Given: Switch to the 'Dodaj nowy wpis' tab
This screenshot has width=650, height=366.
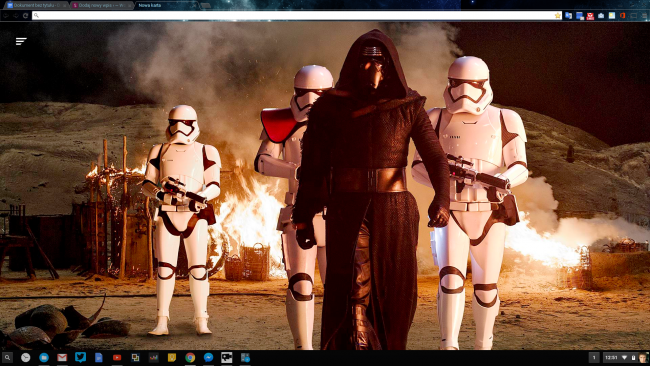Looking at the screenshot, I should 101,5.
